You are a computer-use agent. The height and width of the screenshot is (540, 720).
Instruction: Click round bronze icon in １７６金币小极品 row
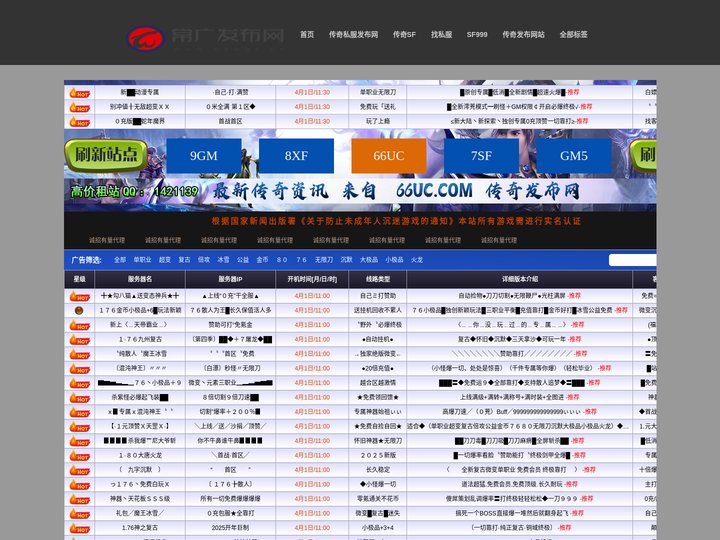79,310
